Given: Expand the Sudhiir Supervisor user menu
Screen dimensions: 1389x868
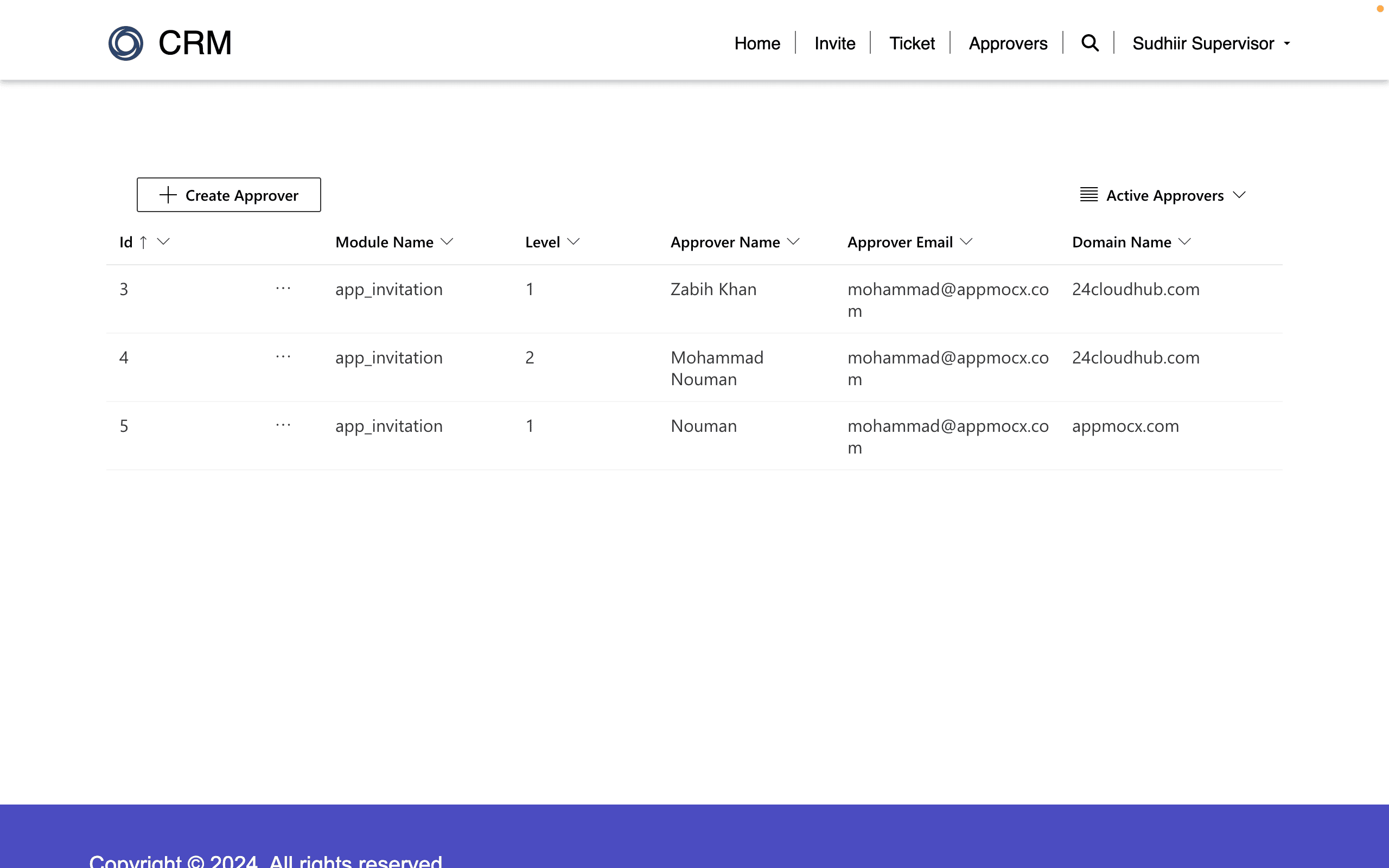Looking at the screenshot, I should pos(1211,43).
